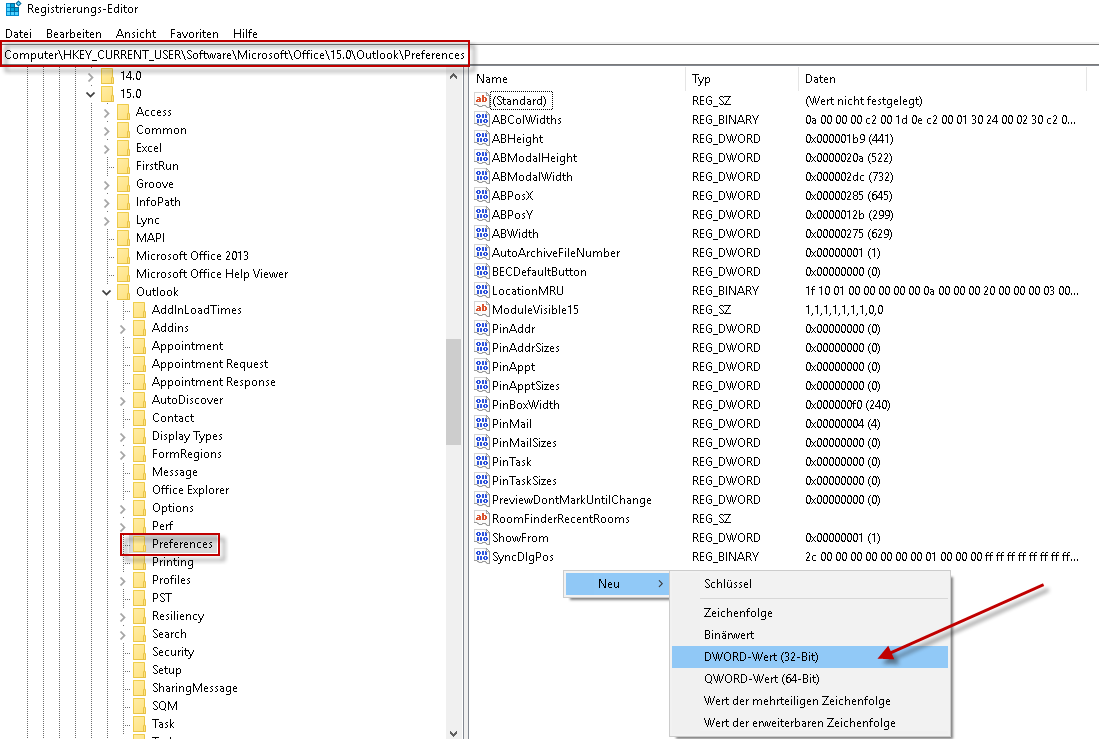
Task: Click the PinApptSizes value name
Action: [x=526, y=386]
